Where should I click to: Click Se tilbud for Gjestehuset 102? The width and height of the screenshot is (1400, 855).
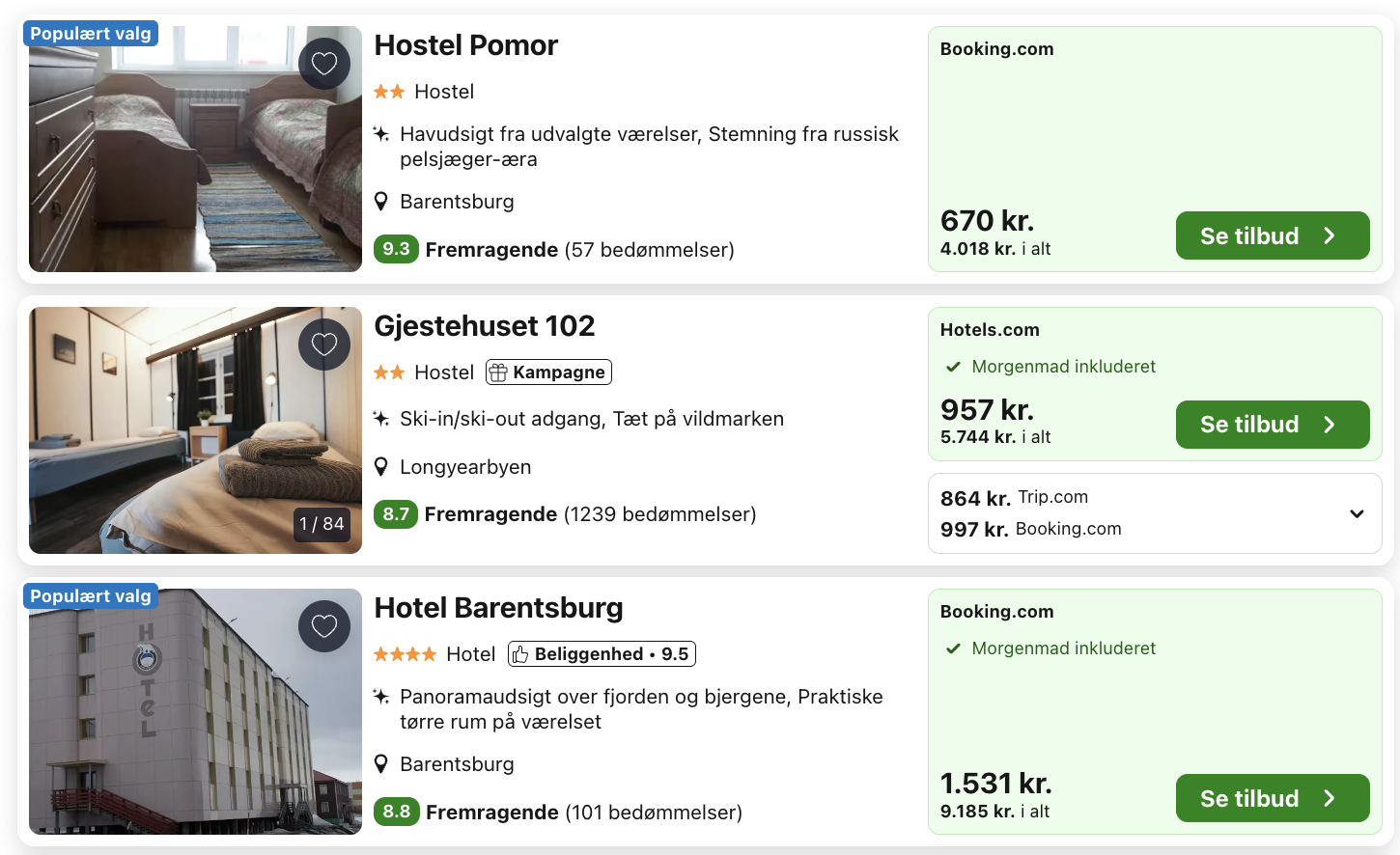(1272, 425)
